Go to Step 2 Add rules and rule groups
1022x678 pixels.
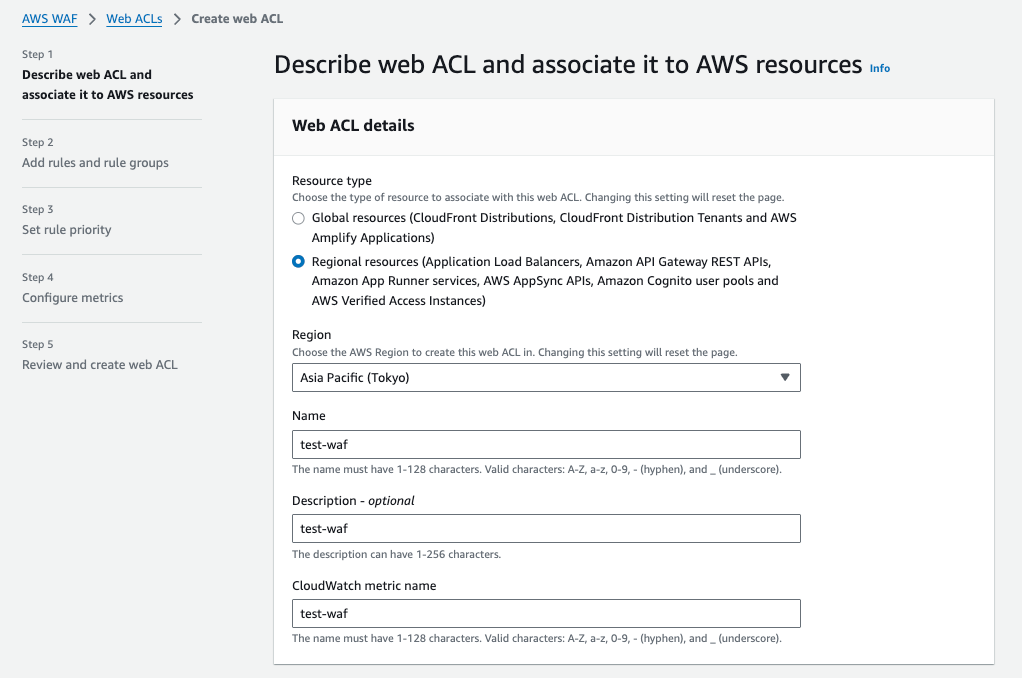pos(95,163)
